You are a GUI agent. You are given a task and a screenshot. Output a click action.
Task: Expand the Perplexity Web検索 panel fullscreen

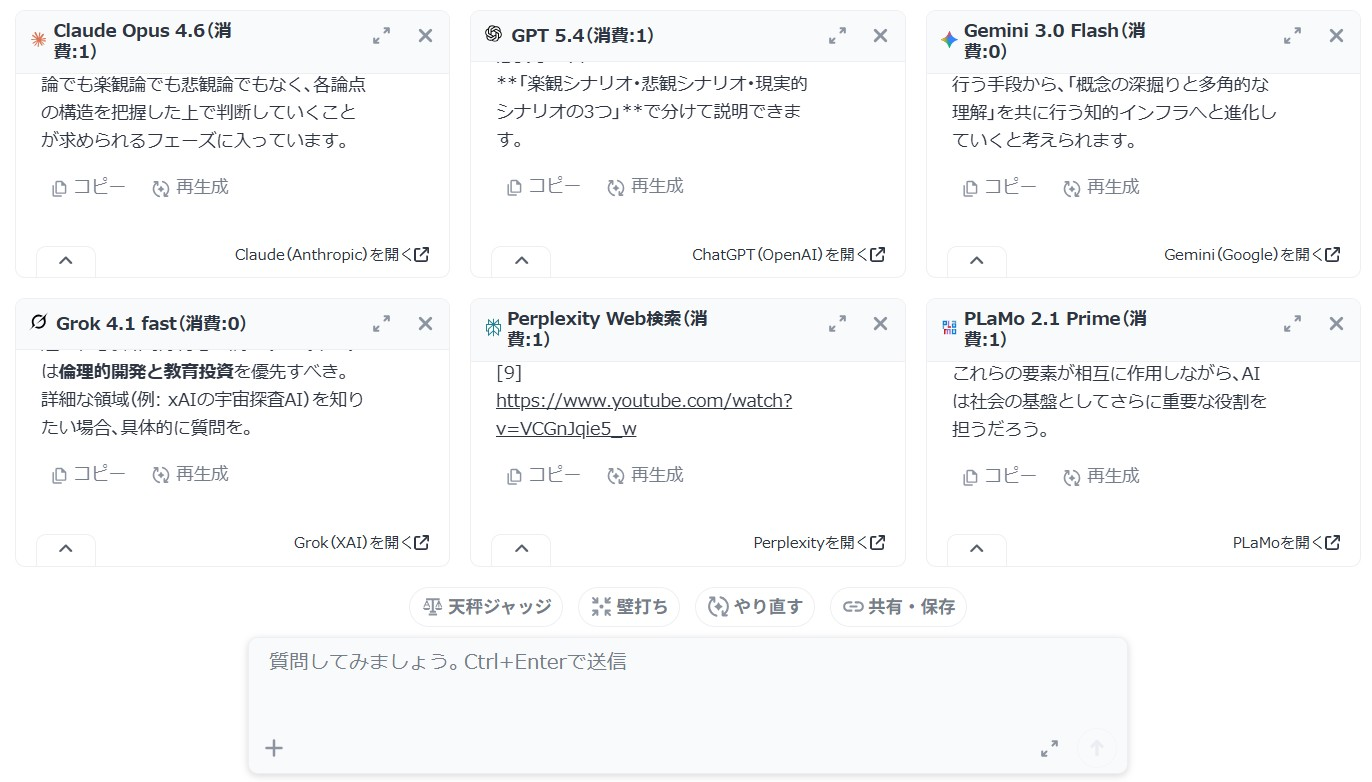(x=837, y=324)
